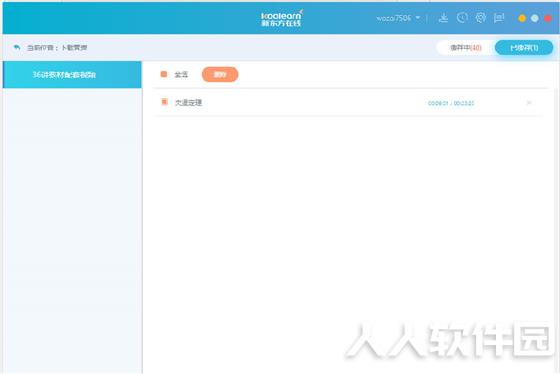Click the orange delete button

tap(220, 74)
